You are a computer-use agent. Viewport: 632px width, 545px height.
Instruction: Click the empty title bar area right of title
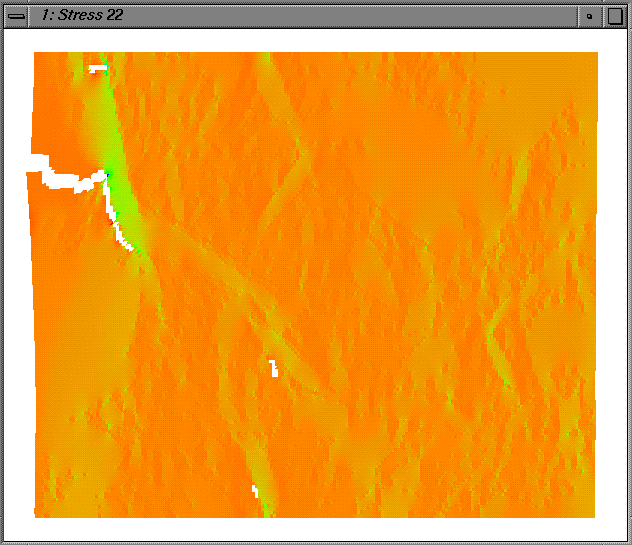click(350, 15)
